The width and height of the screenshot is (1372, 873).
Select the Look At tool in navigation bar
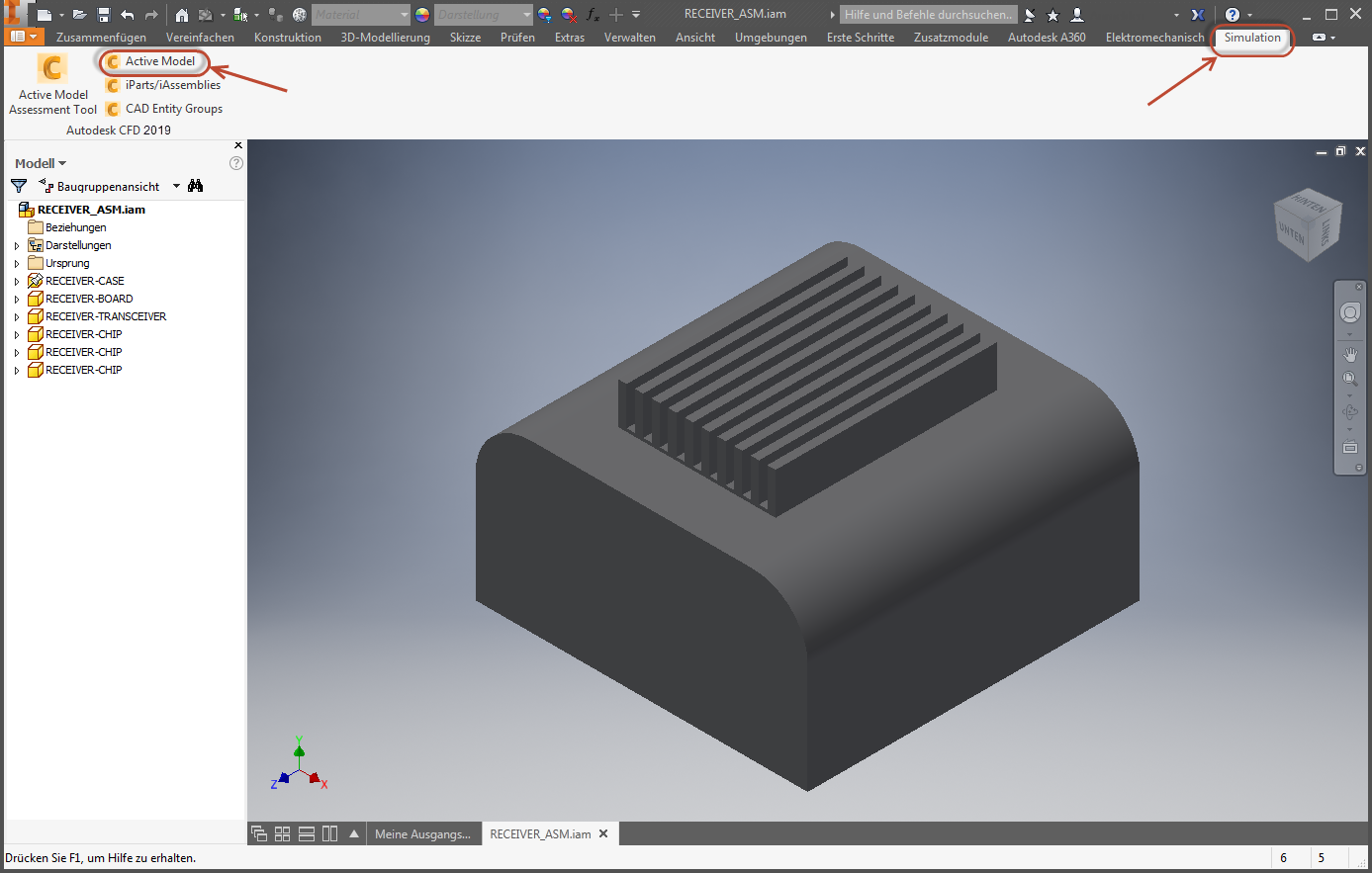pos(1350,447)
